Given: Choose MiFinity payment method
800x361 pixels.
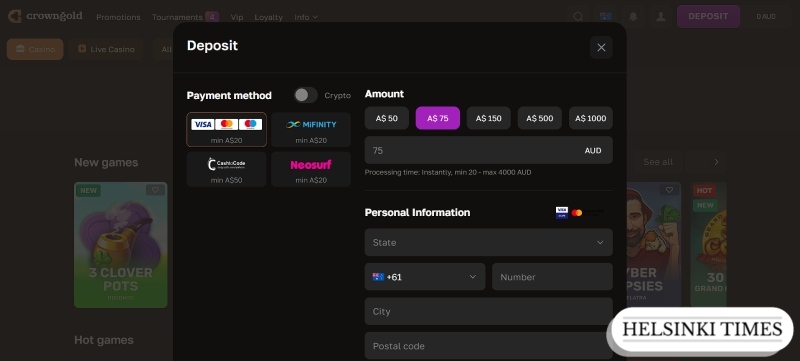Looking at the screenshot, I should coord(311,130).
